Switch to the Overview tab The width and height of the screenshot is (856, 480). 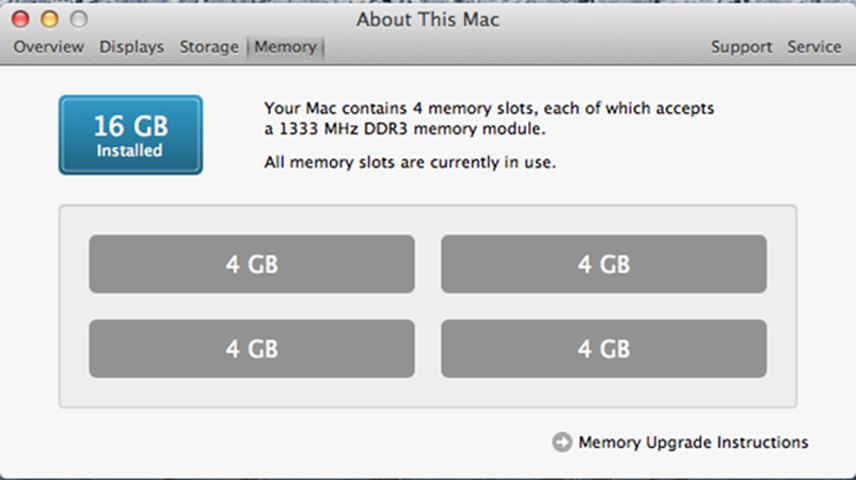[x=49, y=47]
